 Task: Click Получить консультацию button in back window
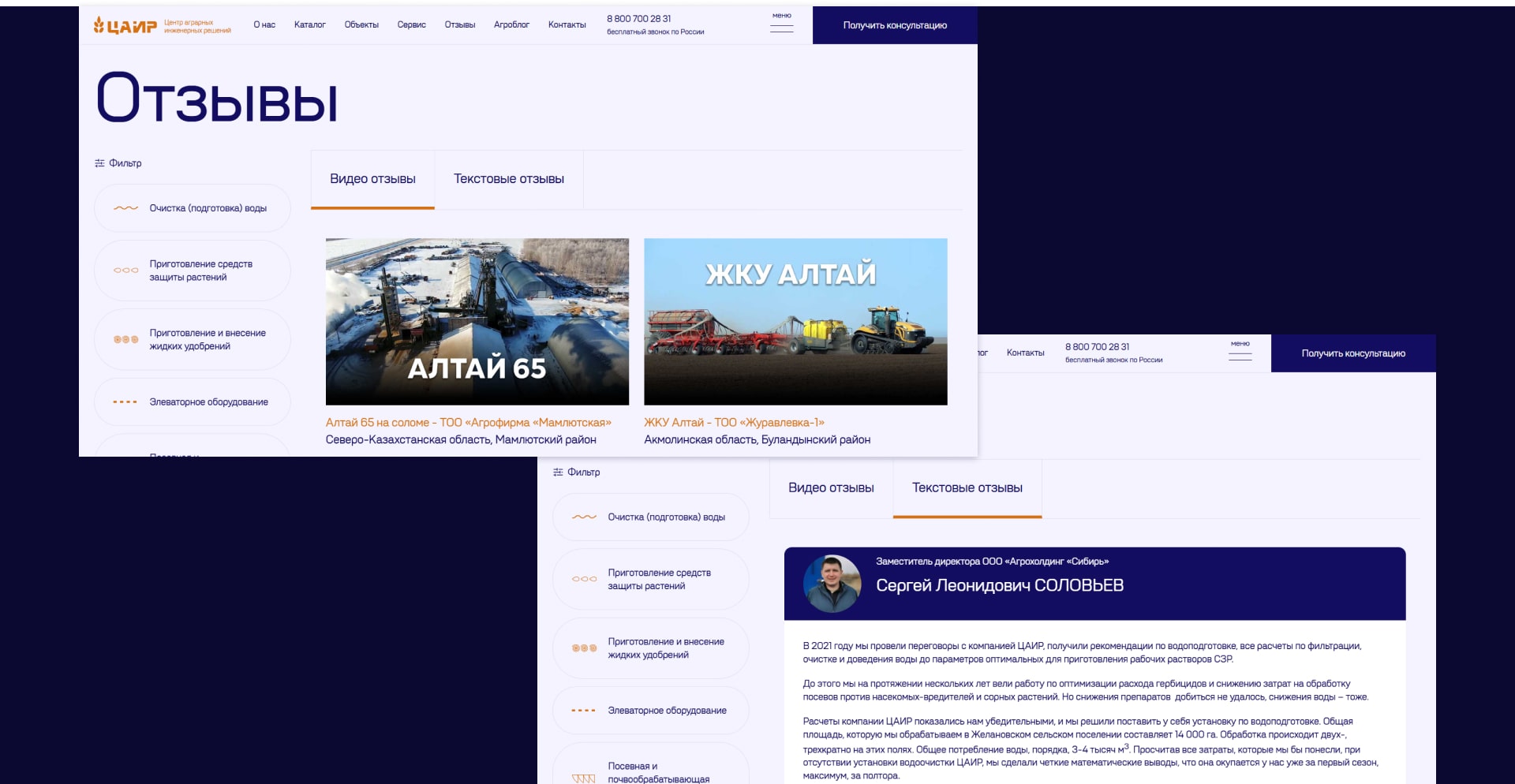(x=1353, y=353)
